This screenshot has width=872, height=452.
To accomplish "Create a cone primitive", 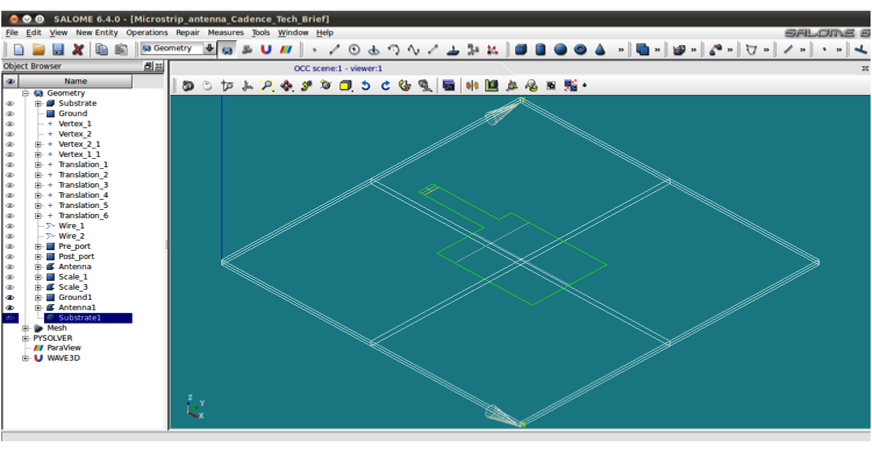I will click(x=600, y=49).
